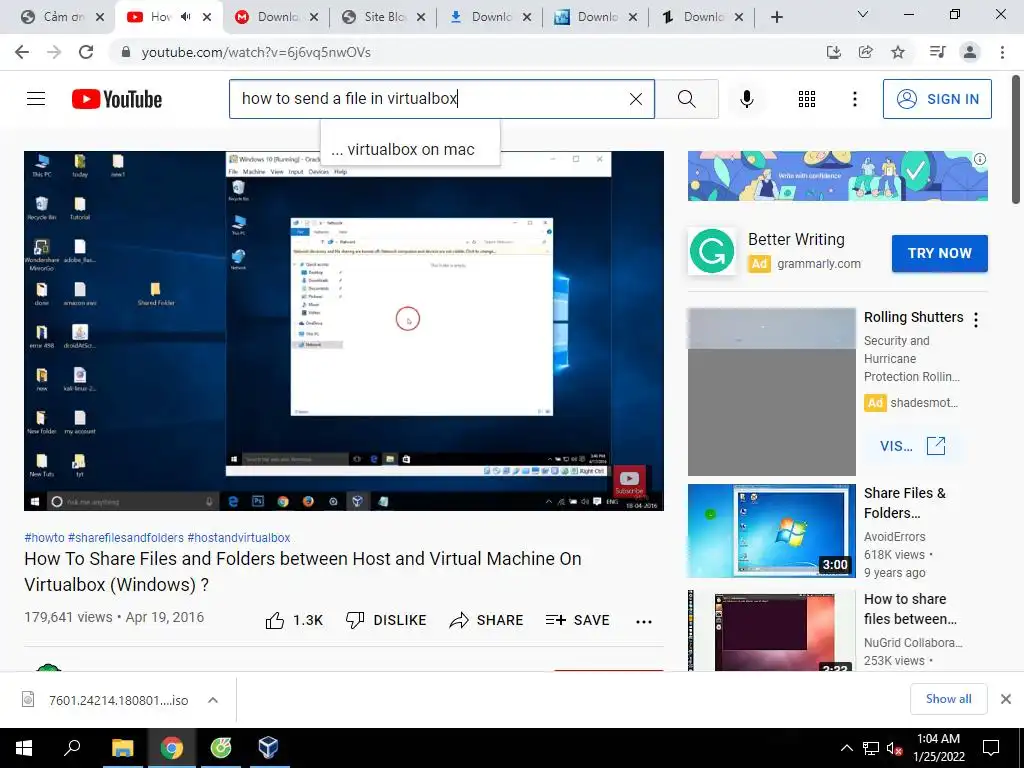Show hidden system tray icons

(x=846, y=748)
